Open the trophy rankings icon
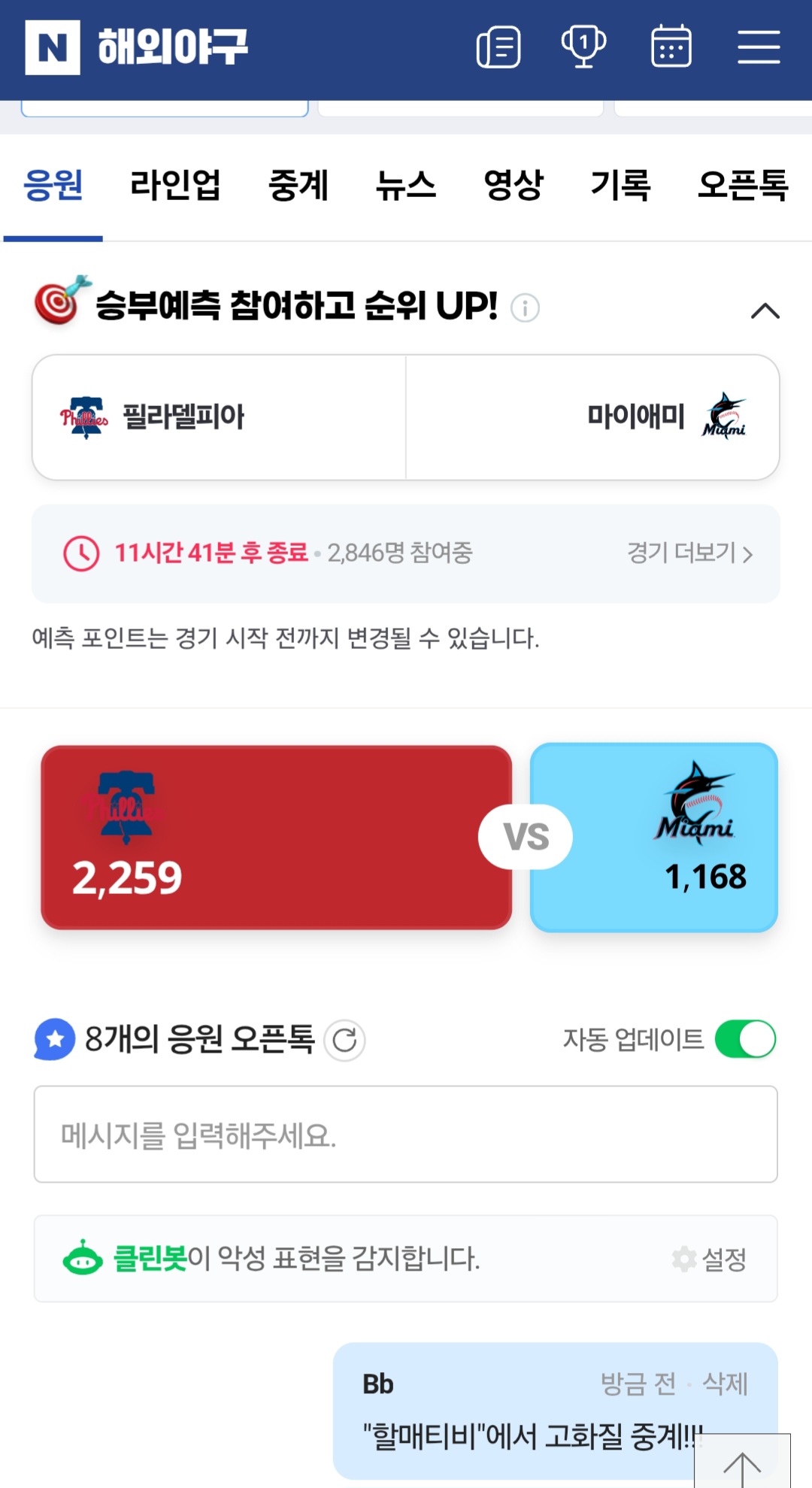Image resolution: width=812 pixels, height=1488 pixels. pos(584,47)
